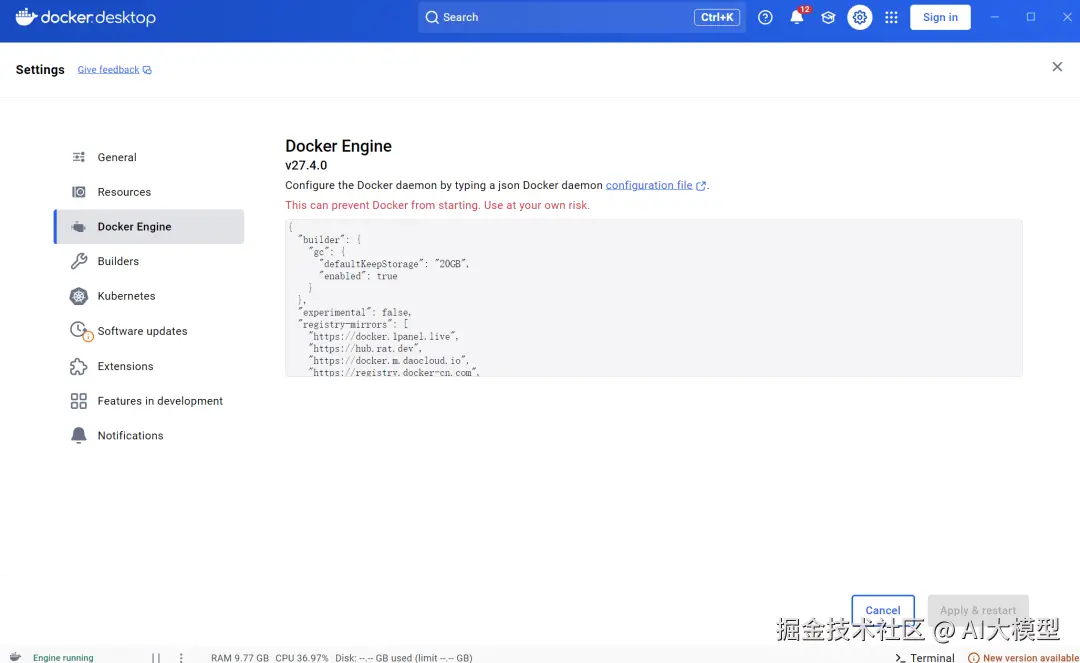
Task: Open notifications bell with 12 badge
Action: pos(797,17)
